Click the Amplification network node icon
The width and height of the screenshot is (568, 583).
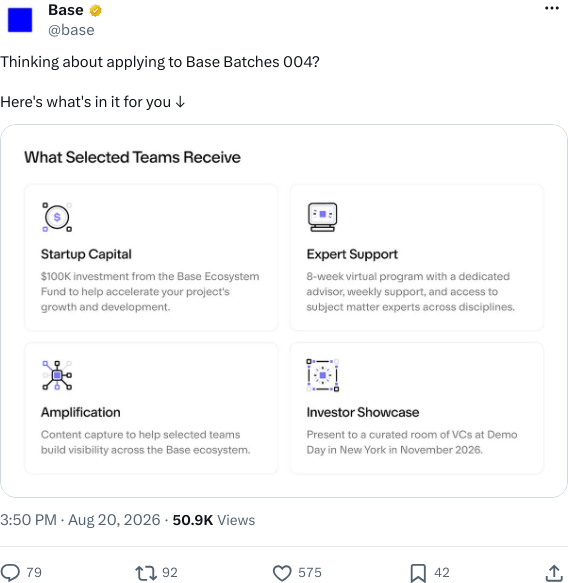(x=57, y=375)
